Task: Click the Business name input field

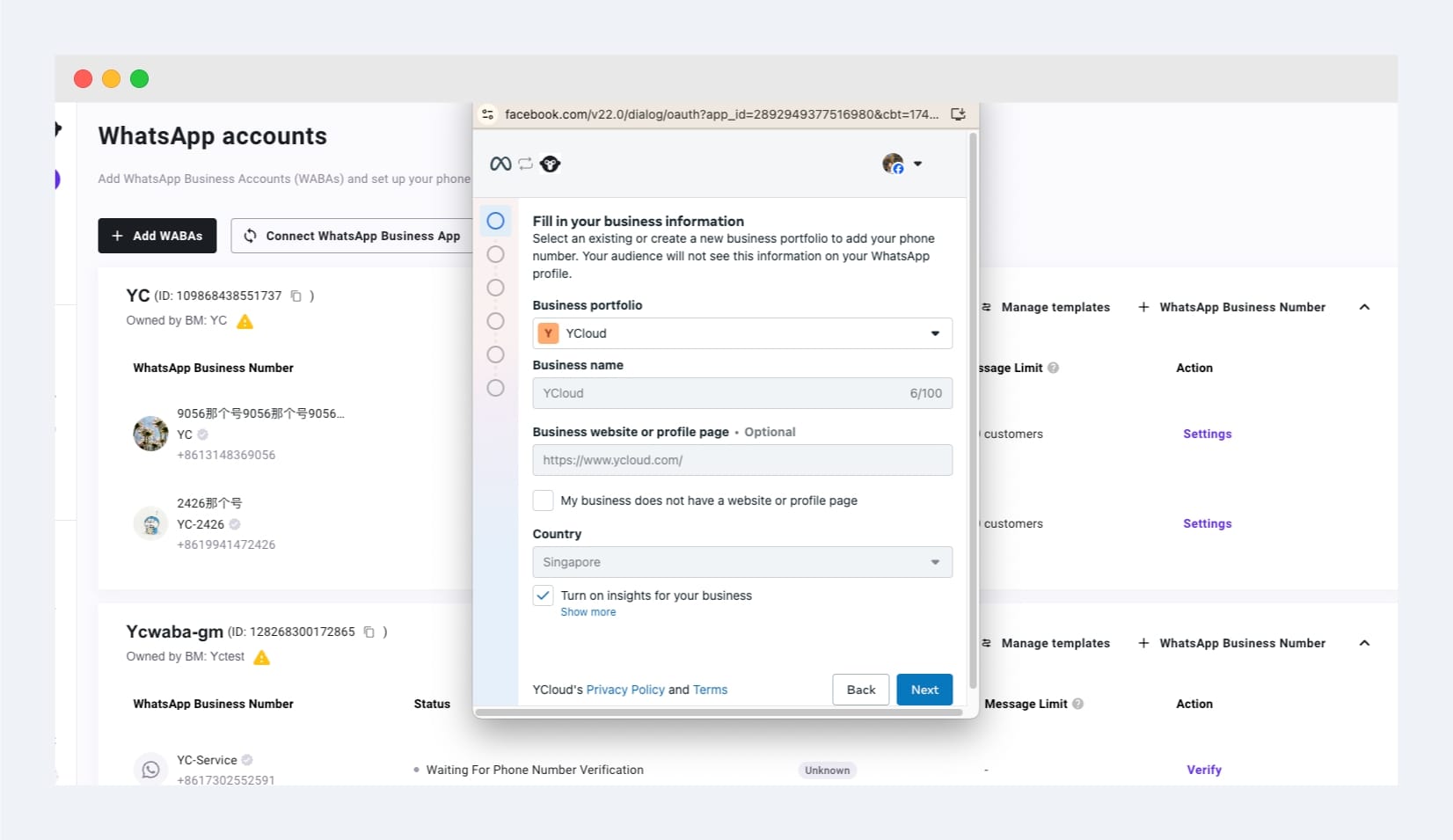Action: click(742, 393)
